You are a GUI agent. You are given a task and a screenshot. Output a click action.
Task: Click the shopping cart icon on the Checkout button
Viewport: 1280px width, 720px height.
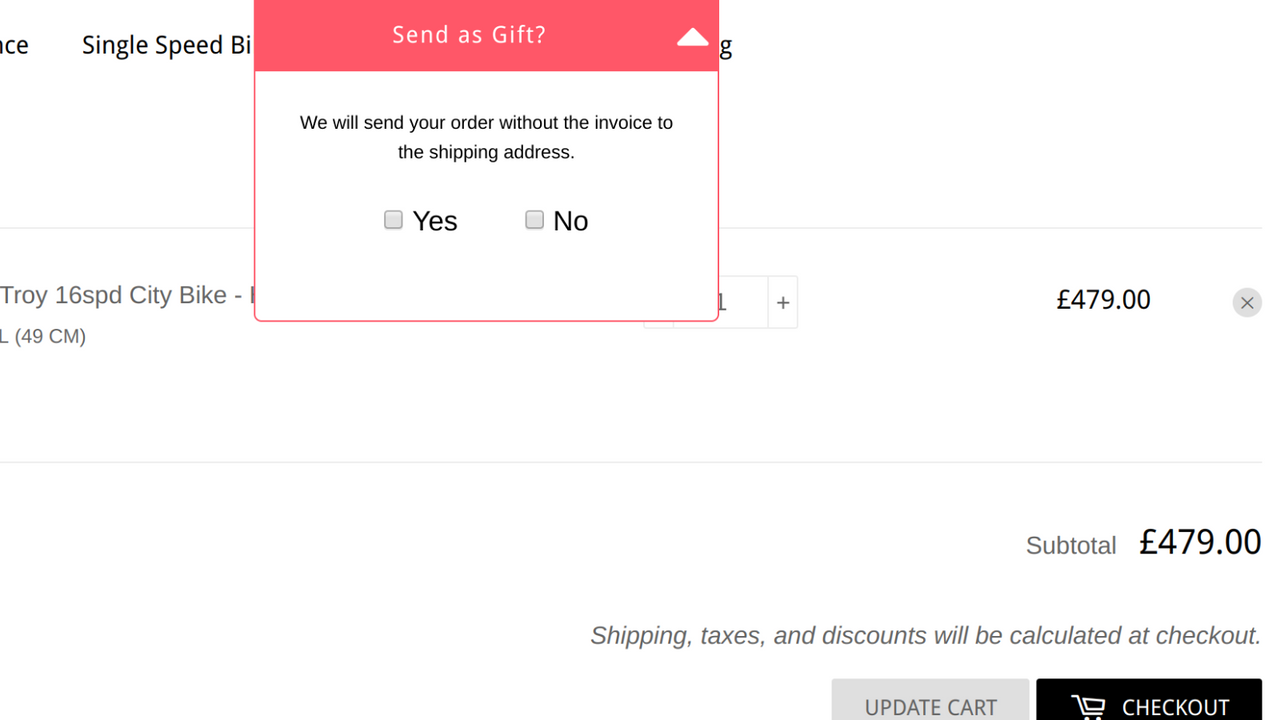[1086, 706]
